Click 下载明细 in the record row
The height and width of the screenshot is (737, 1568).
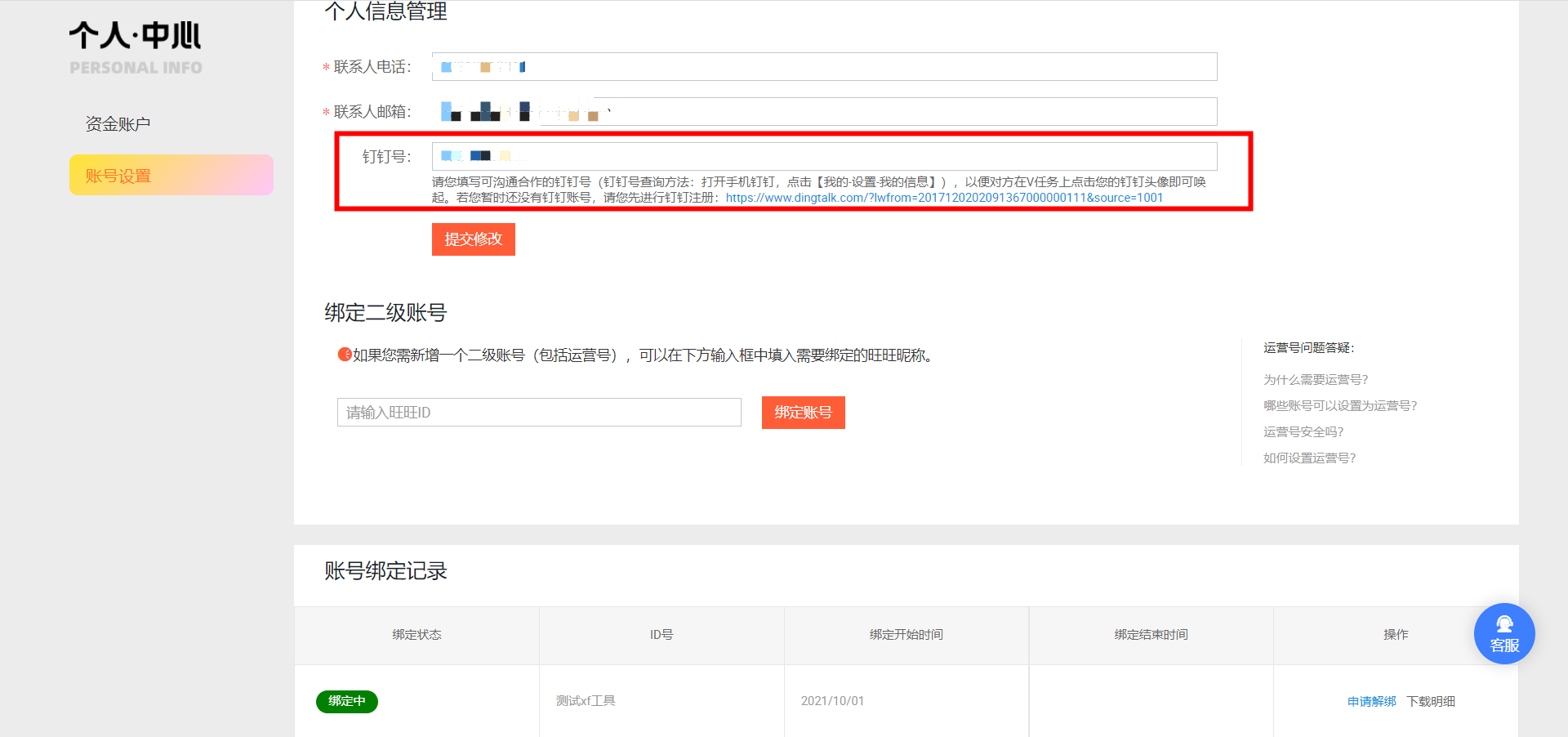point(1431,702)
